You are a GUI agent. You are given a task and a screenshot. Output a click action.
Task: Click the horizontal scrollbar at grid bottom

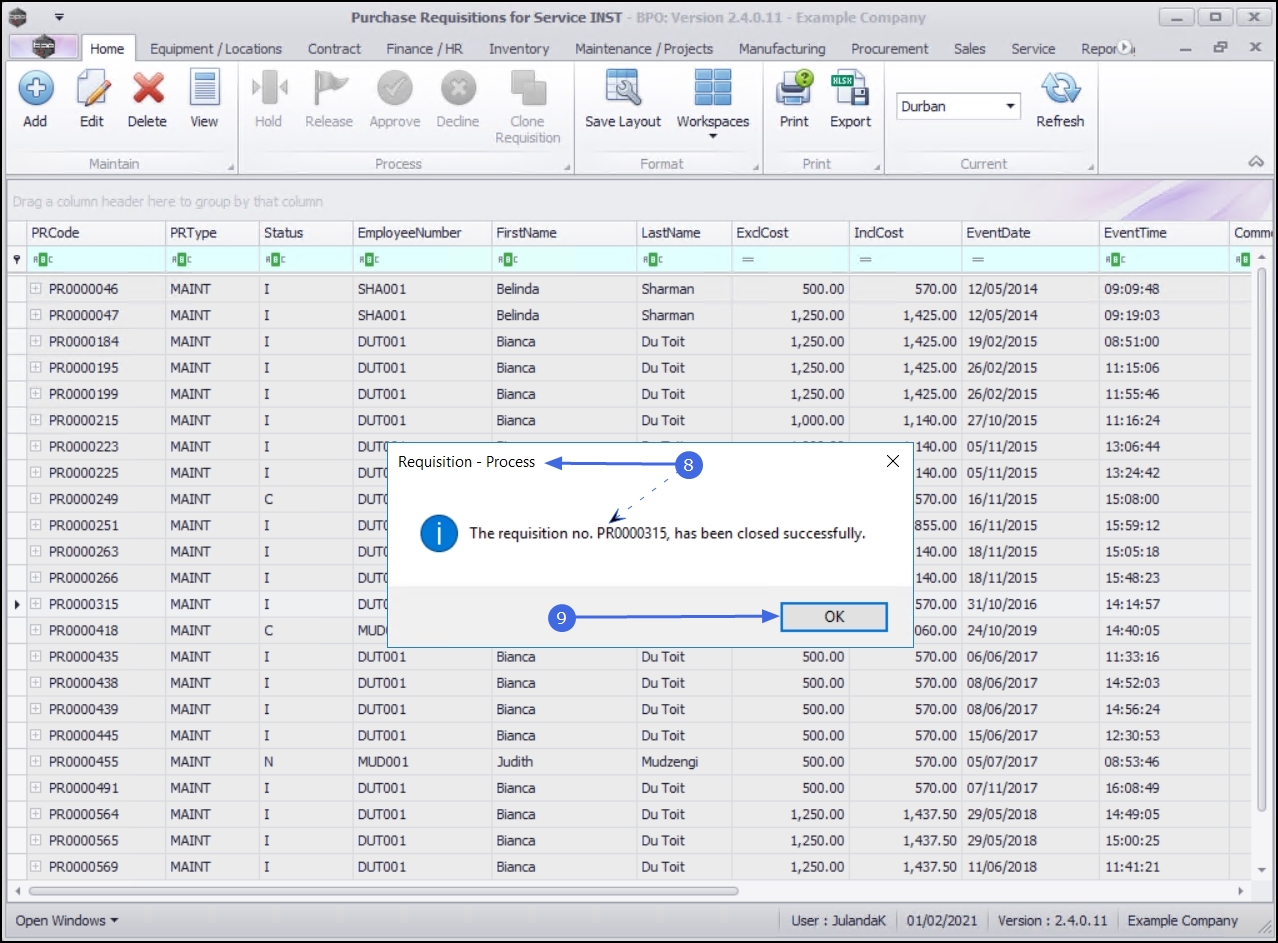[x=384, y=890]
